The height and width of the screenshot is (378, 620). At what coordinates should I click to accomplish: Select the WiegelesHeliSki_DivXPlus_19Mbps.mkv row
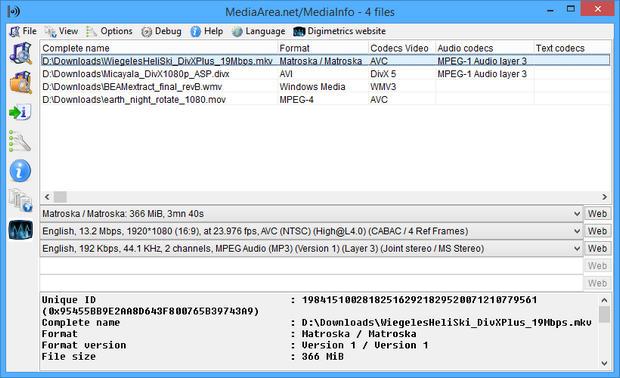pos(325,61)
